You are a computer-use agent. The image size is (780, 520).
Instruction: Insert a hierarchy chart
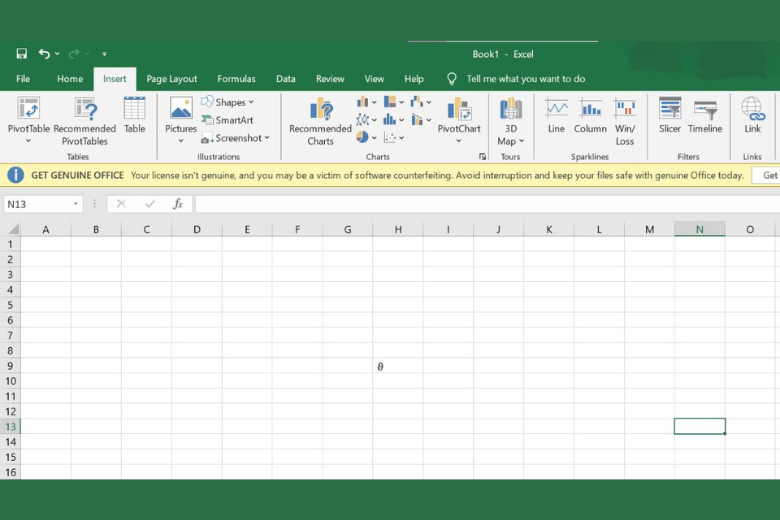tap(393, 102)
